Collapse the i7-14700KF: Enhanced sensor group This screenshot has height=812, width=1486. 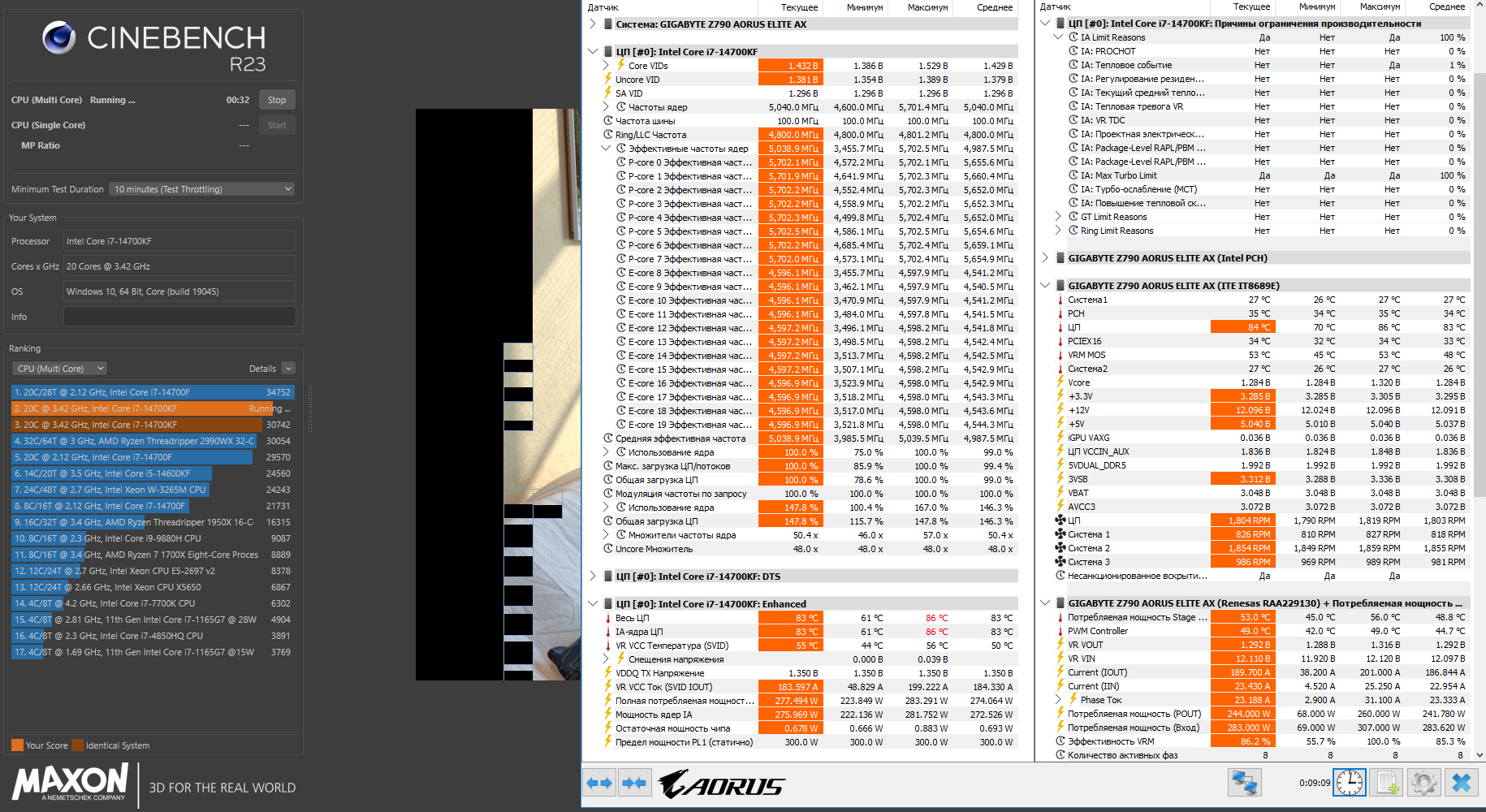(593, 603)
